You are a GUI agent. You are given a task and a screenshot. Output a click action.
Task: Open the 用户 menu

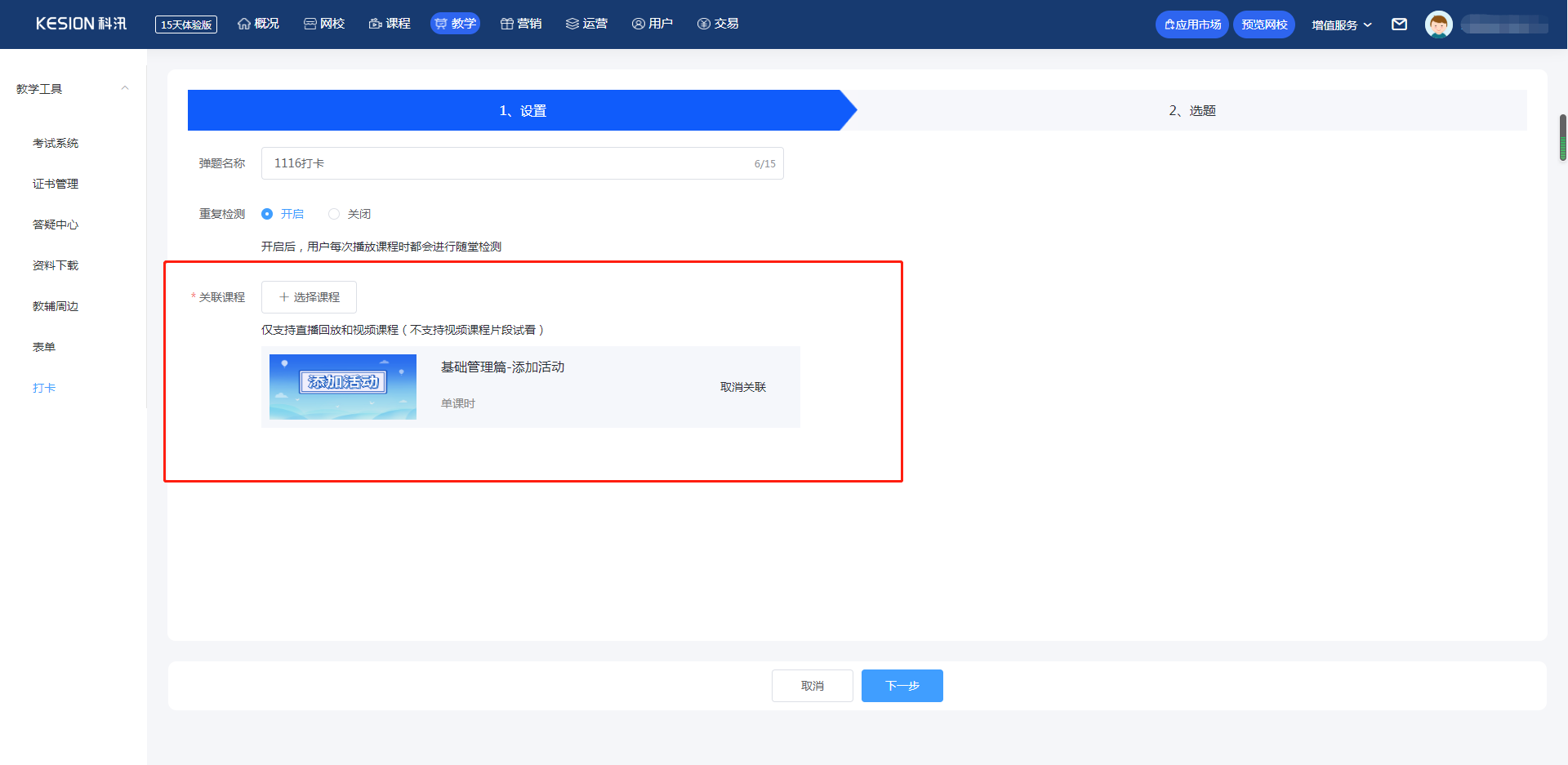[x=653, y=24]
